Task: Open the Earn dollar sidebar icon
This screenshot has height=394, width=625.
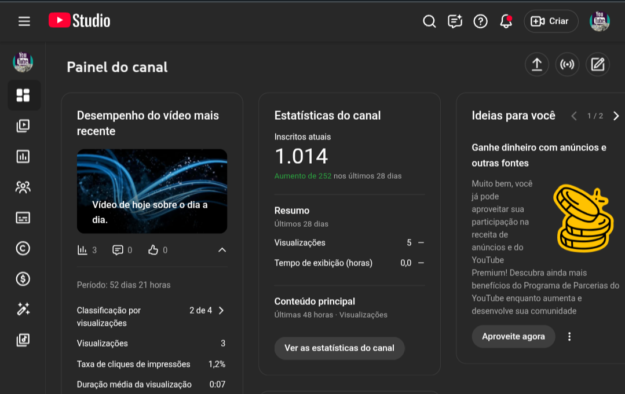Action: tap(23, 279)
